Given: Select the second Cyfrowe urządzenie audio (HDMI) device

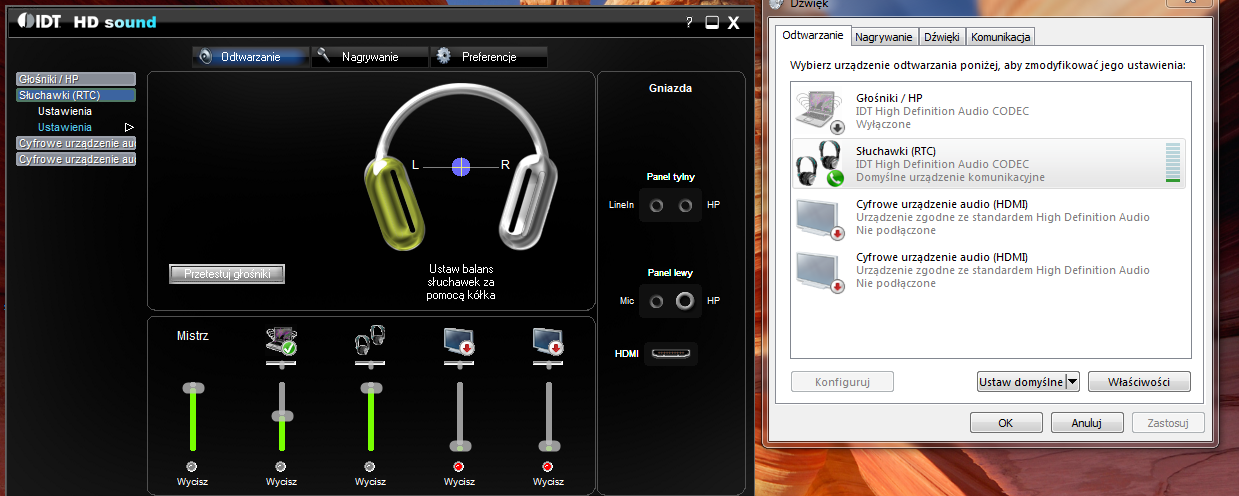Looking at the screenshot, I should pyautogui.click(x=990, y=270).
